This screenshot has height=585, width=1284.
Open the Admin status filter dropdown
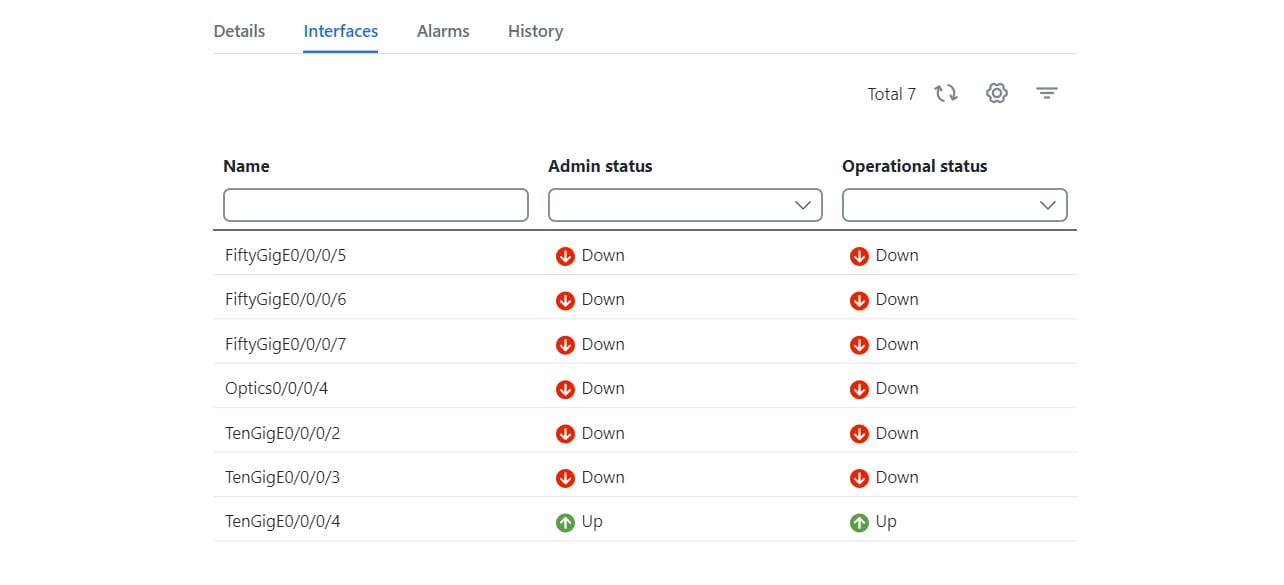[x=685, y=205]
